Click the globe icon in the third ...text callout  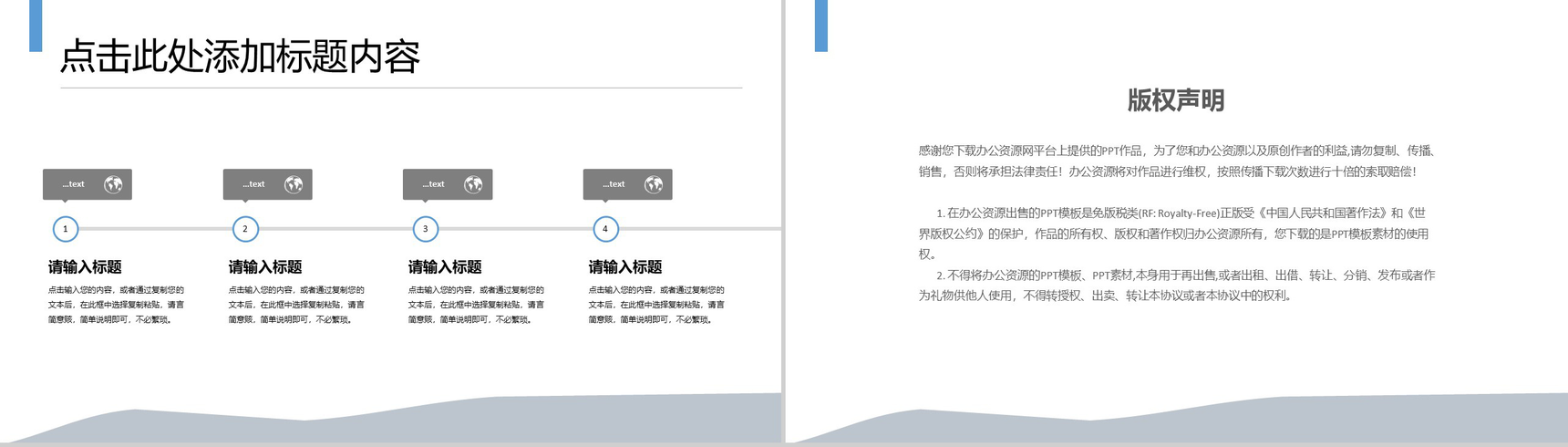[x=473, y=184]
